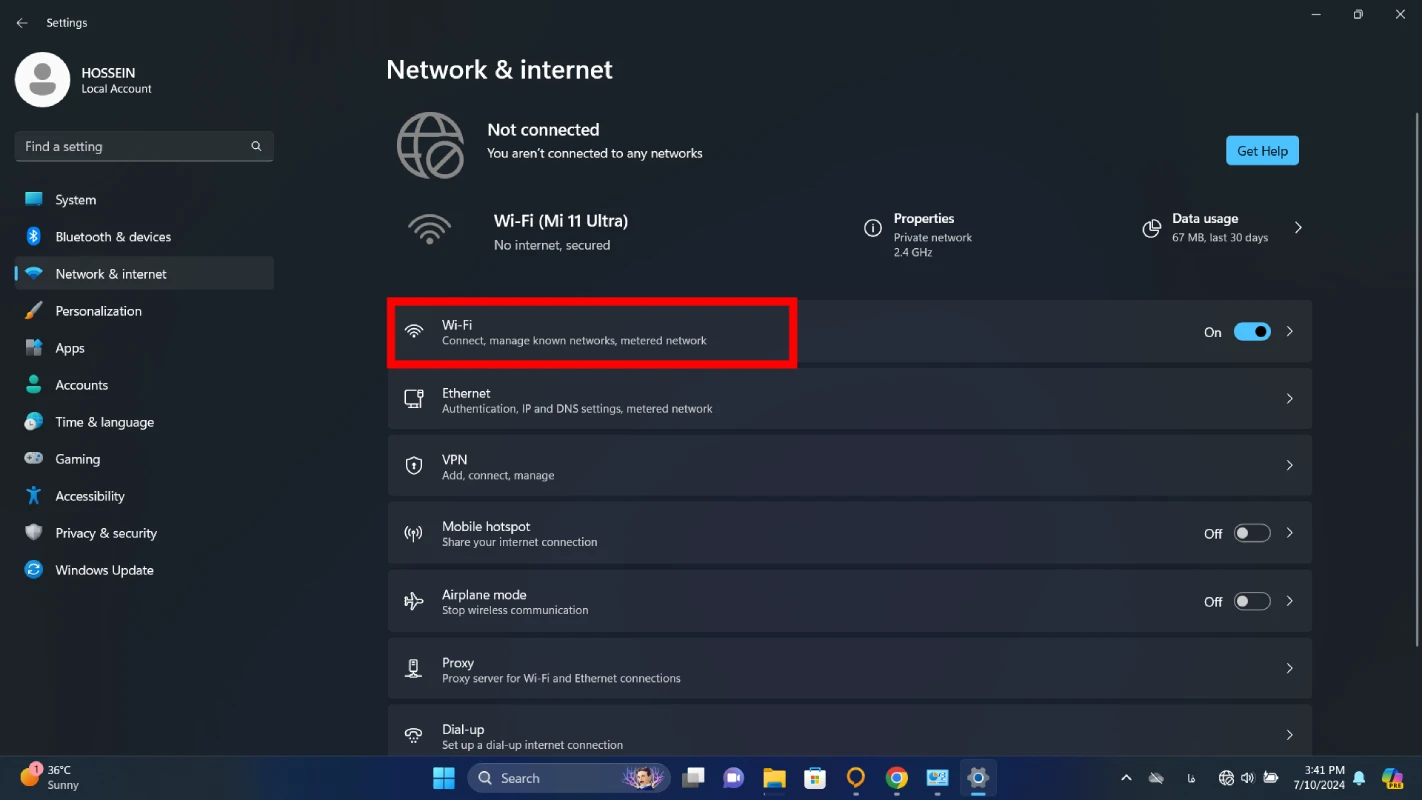This screenshot has width=1422, height=800.
Task: Click the Bluetooth & devices sidebar icon
Action: coord(33,236)
